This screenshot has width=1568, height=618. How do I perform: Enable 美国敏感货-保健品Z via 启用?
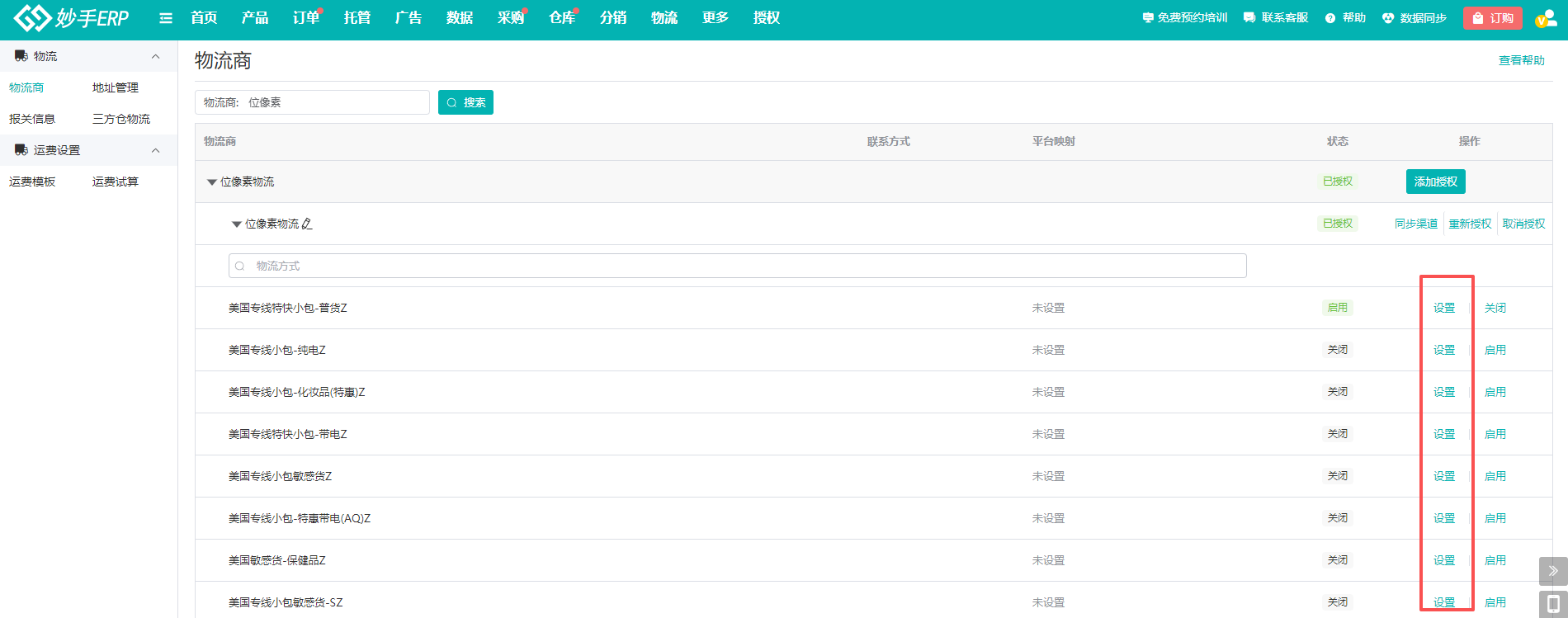point(1495,560)
